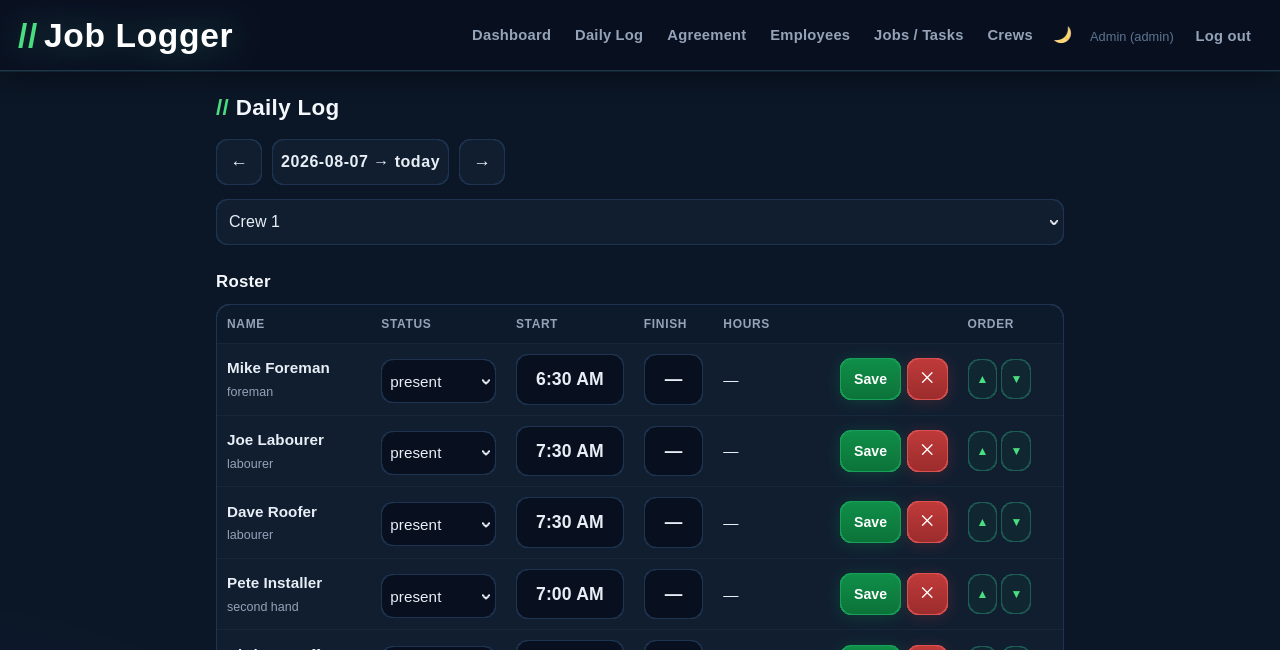Screen dimensions: 1280x650
Task: Move Joe Labourer up in order
Action: [982, 451]
